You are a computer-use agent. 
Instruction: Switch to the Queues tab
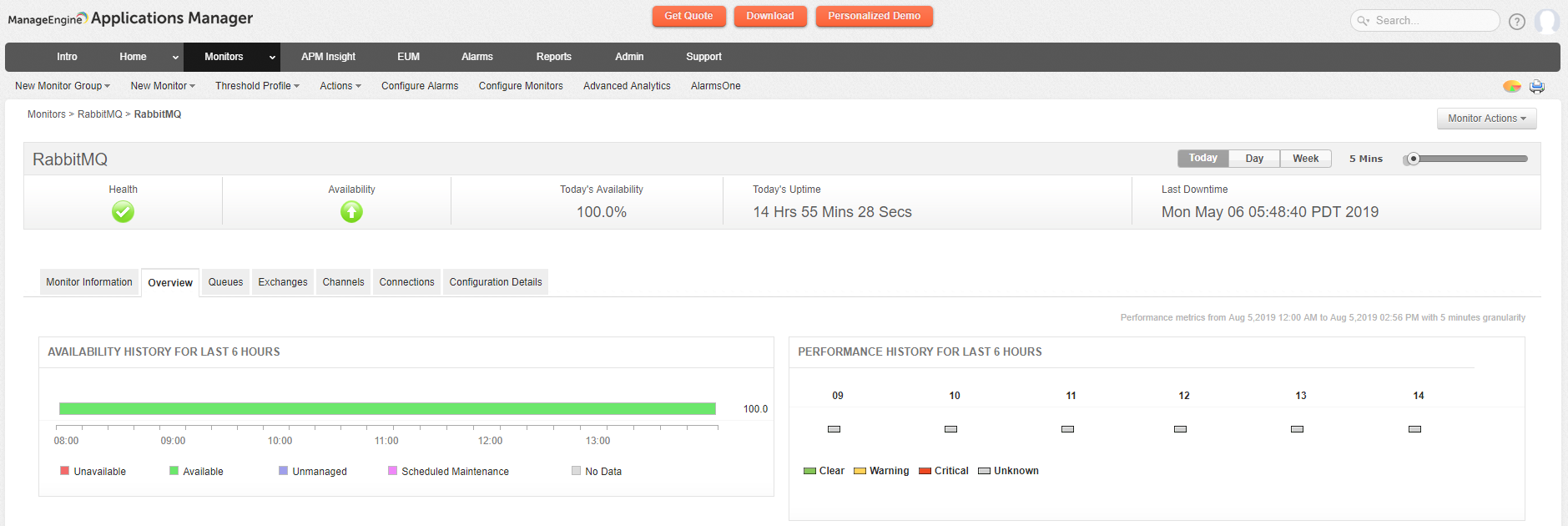(225, 282)
